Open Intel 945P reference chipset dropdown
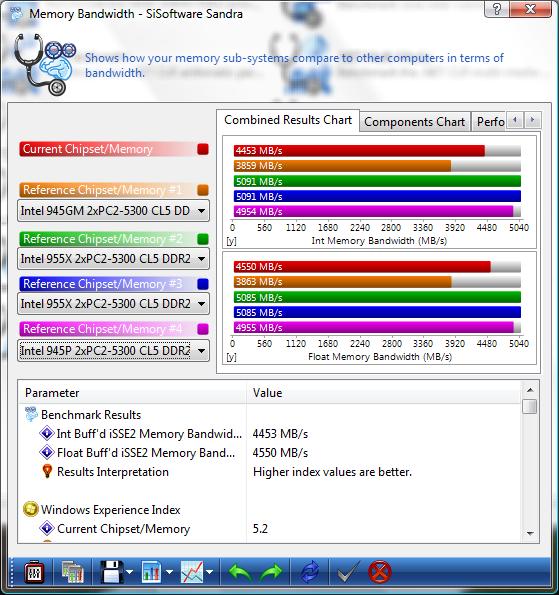 pos(113,351)
